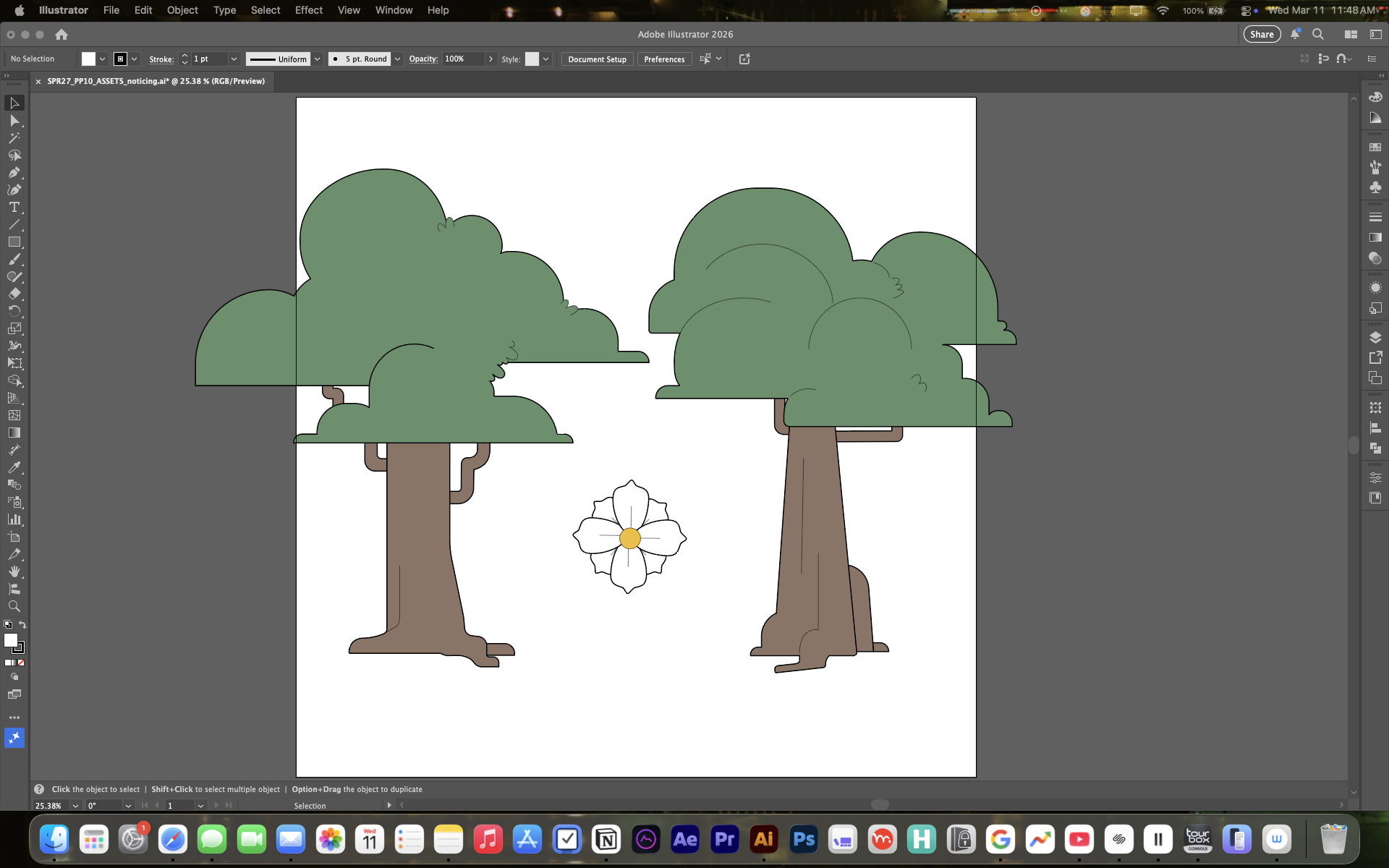Screen dimensions: 1389x868
Task: Select the Pen tool
Action: (14, 173)
